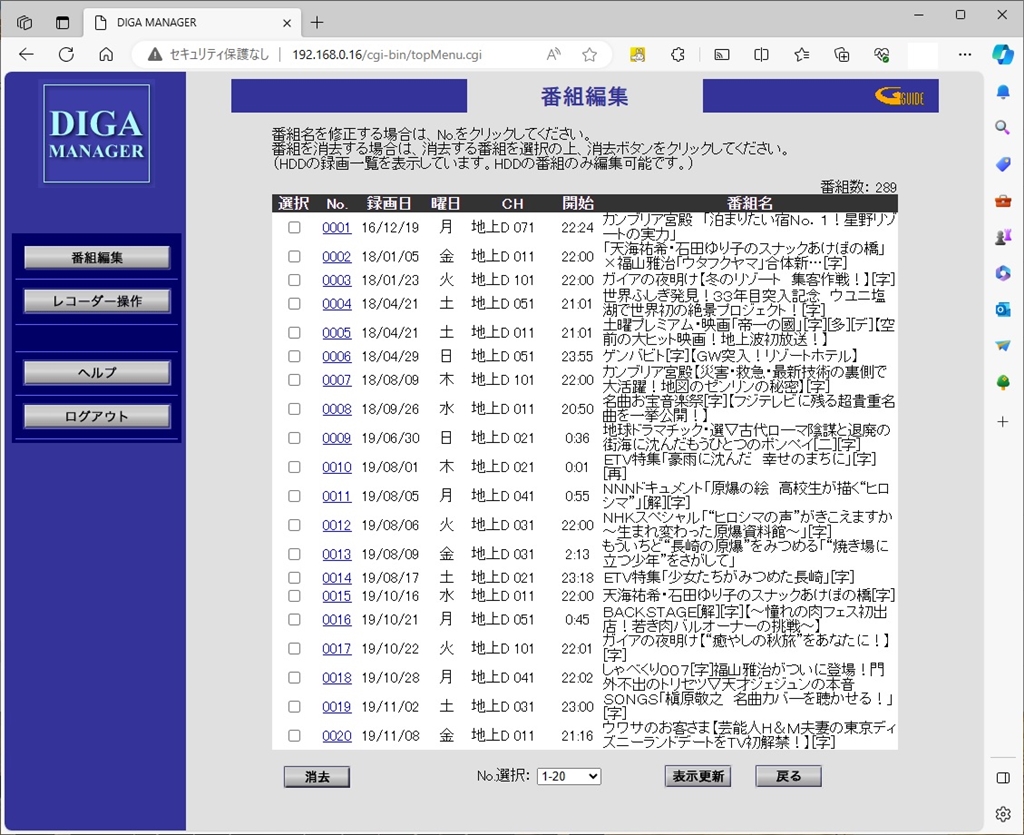Click the channel cell 地上D 071

(x=503, y=227)
